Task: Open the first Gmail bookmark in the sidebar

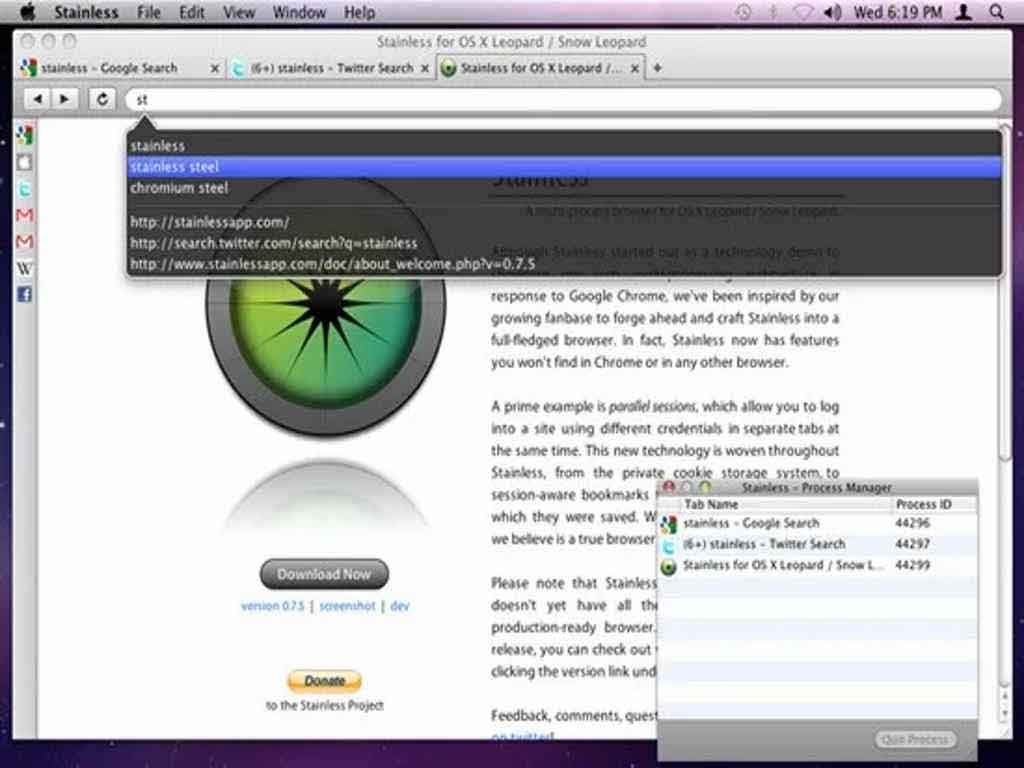Action: [25, 216]
